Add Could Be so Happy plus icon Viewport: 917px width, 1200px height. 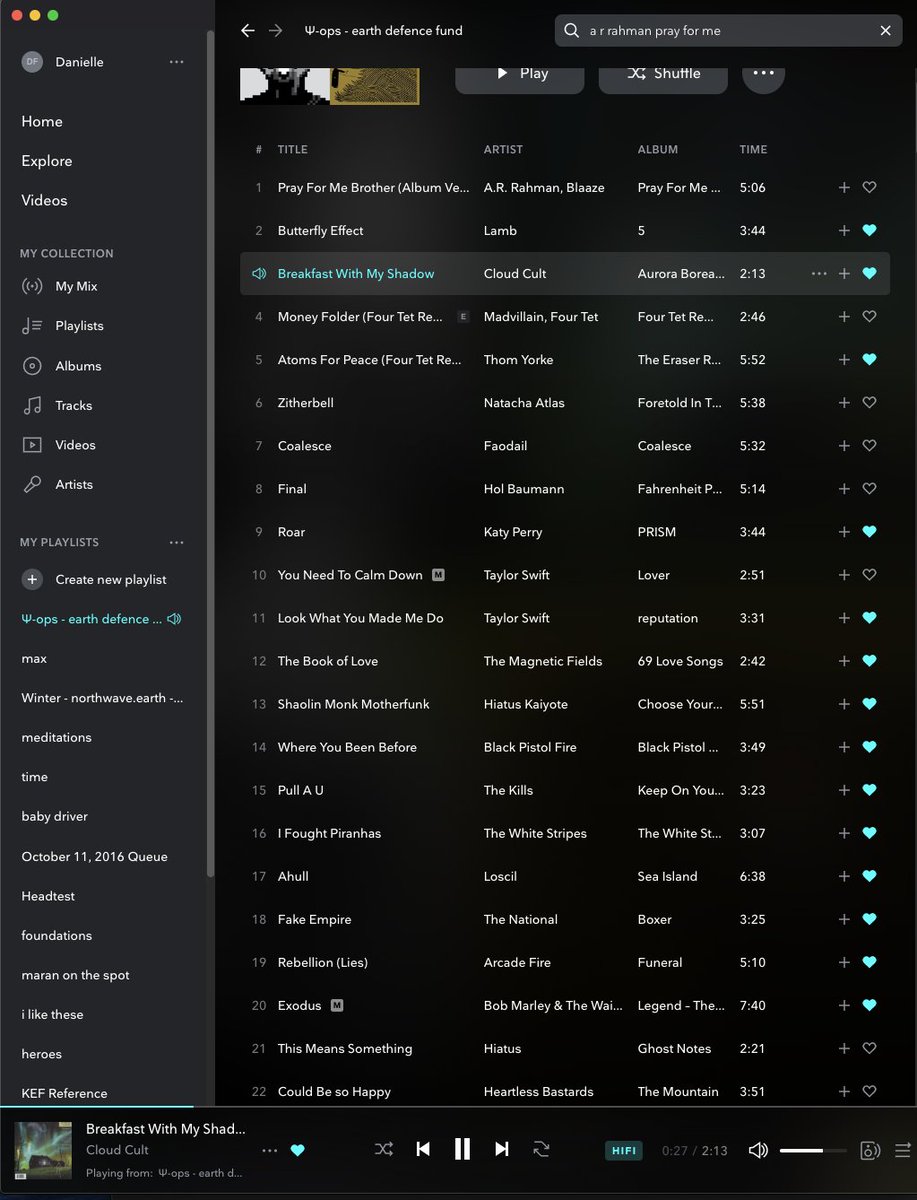844,1092
